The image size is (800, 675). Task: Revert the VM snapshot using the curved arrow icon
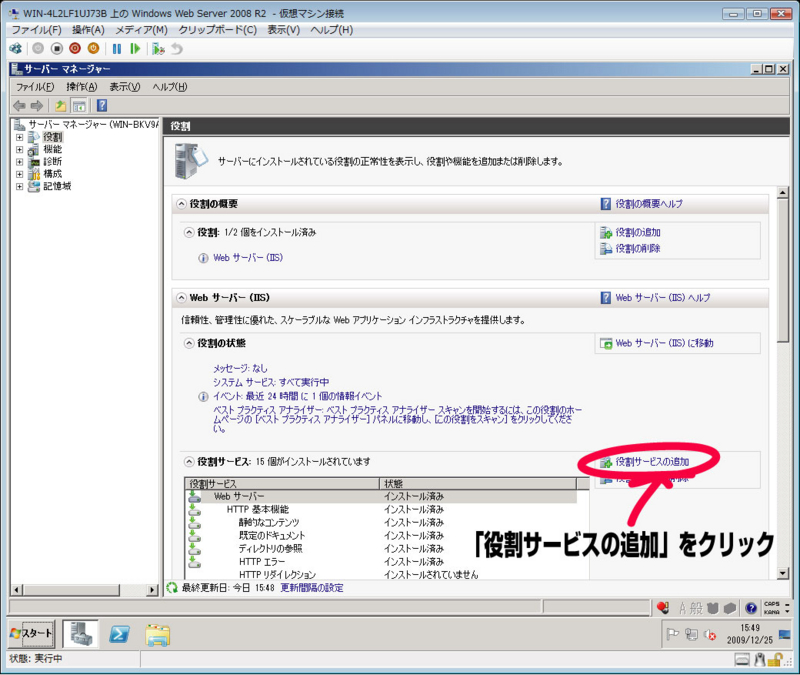click(x=178, y=50)
